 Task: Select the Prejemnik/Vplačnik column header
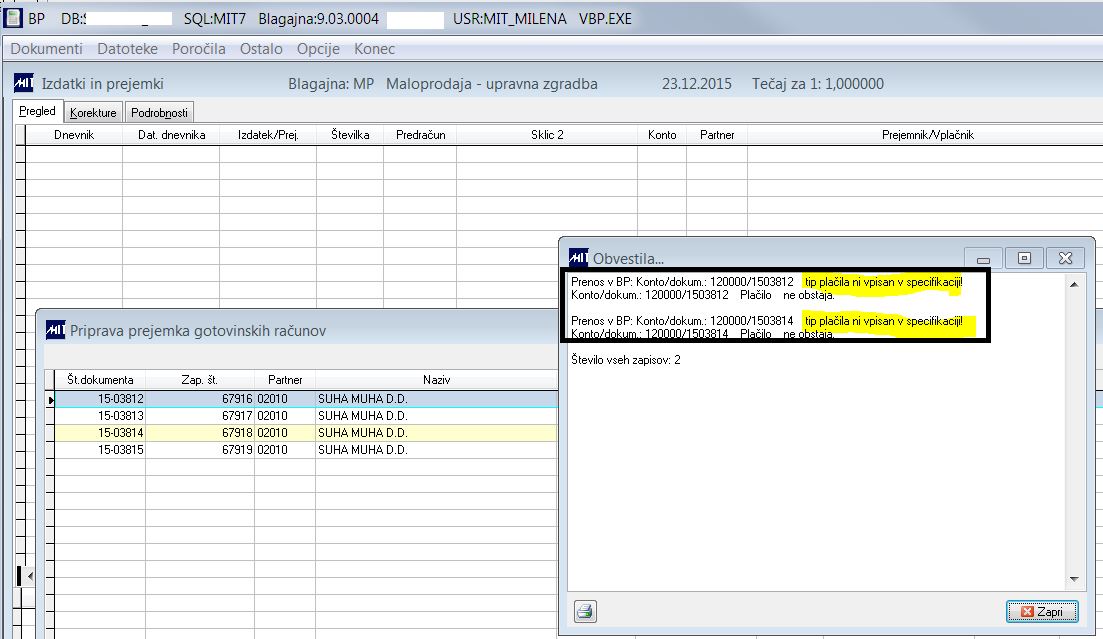pyautogui.click(x=927, y=134)
